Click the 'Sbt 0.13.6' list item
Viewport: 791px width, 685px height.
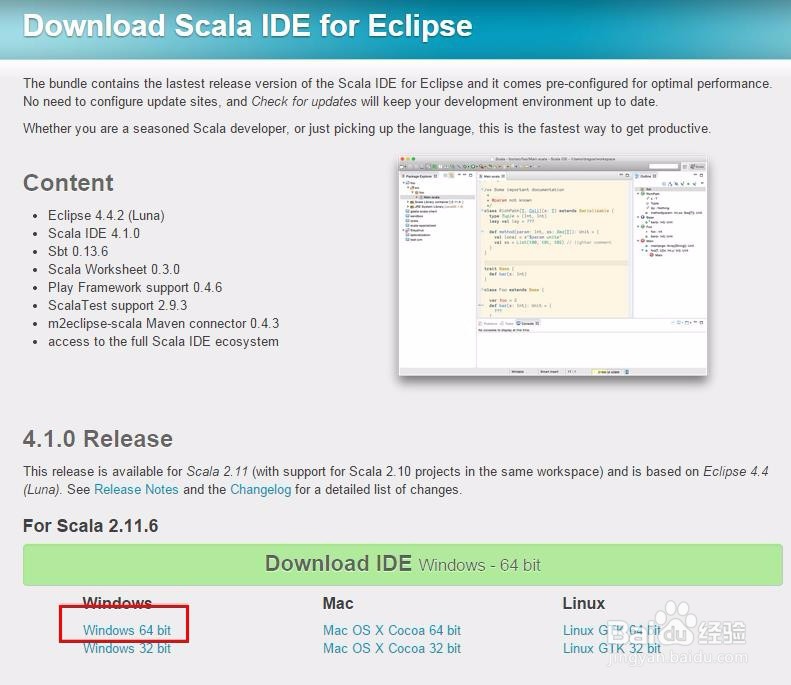click(x=78, y=251)
